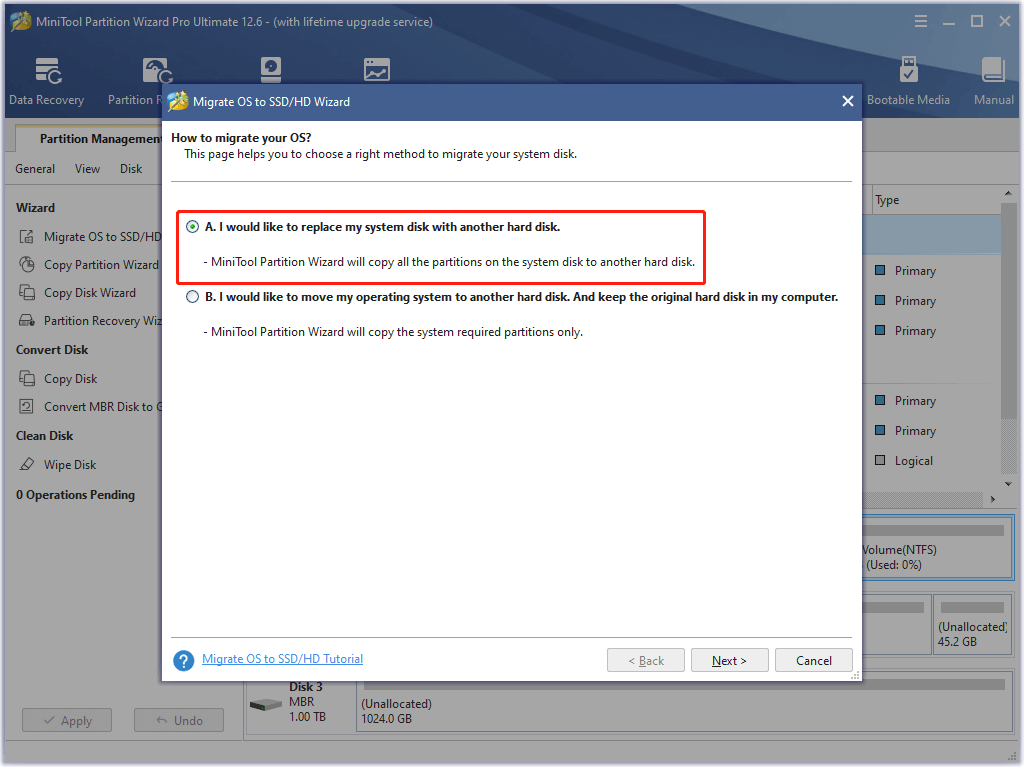The width and height of the screenshot is (1025, 767).
Task: Select the Partition Management tab
Action: pyautogui.click(x=89, y=139)
